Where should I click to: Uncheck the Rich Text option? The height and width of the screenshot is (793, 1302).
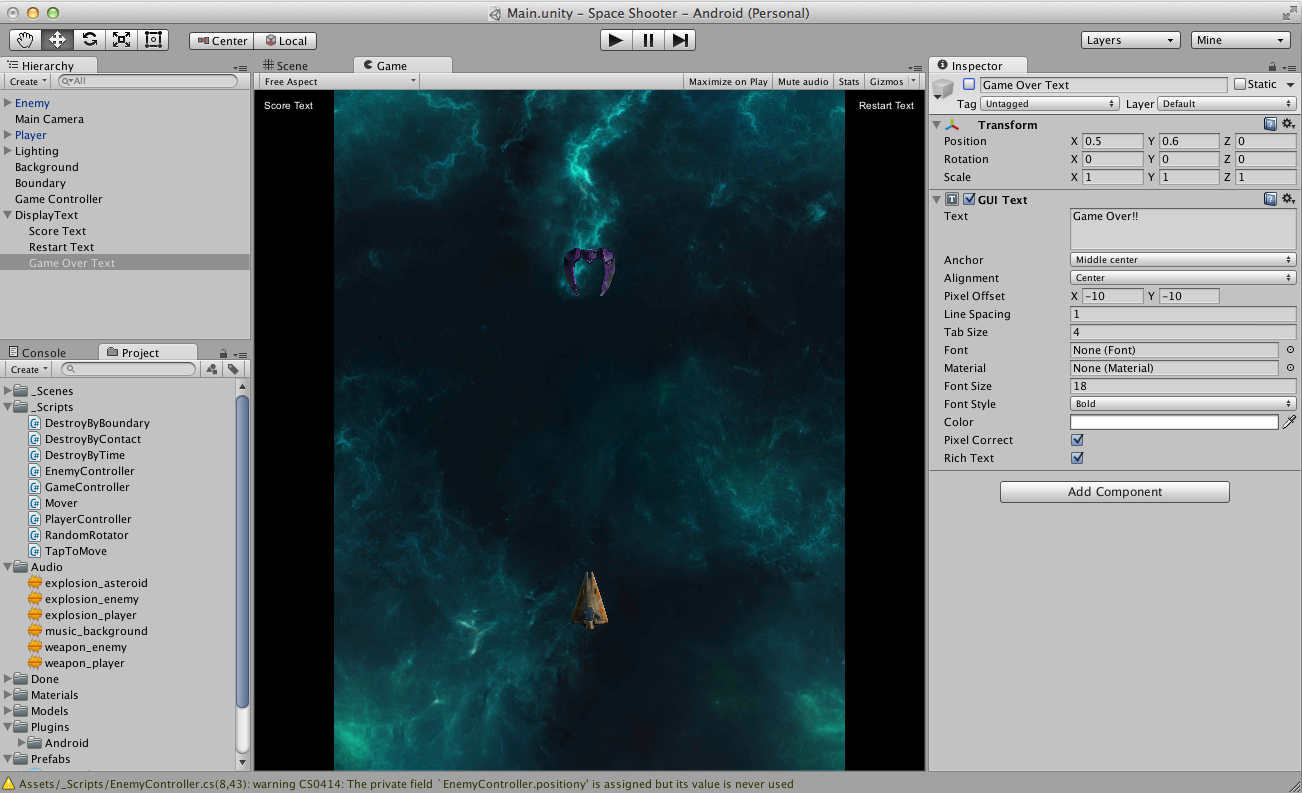tap(1077, 458)
